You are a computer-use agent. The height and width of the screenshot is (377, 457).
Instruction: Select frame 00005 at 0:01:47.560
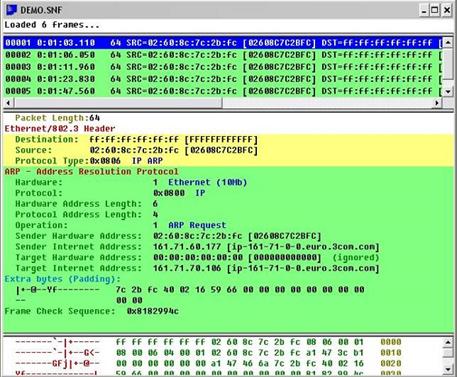click(x=223, y=91)
